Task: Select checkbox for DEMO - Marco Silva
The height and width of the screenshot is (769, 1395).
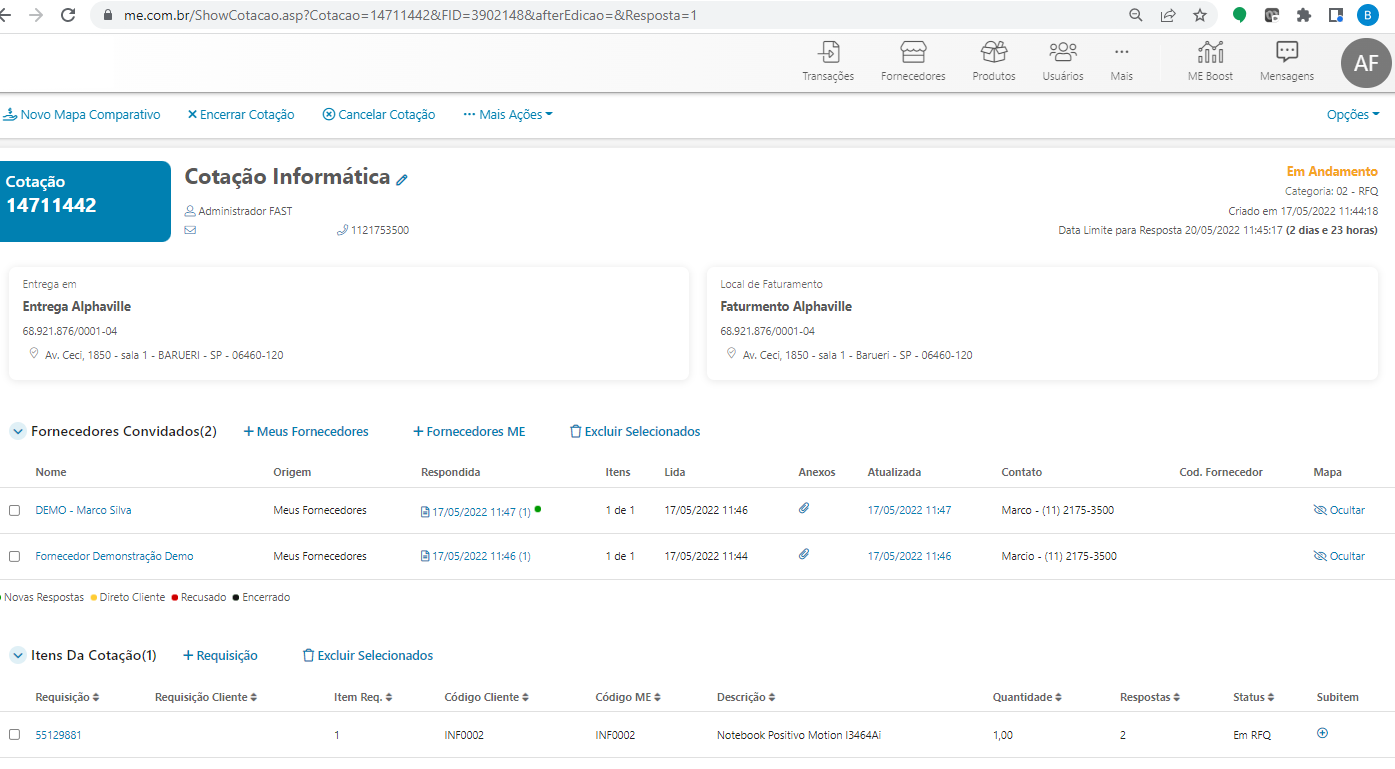Action: (14, 510)
